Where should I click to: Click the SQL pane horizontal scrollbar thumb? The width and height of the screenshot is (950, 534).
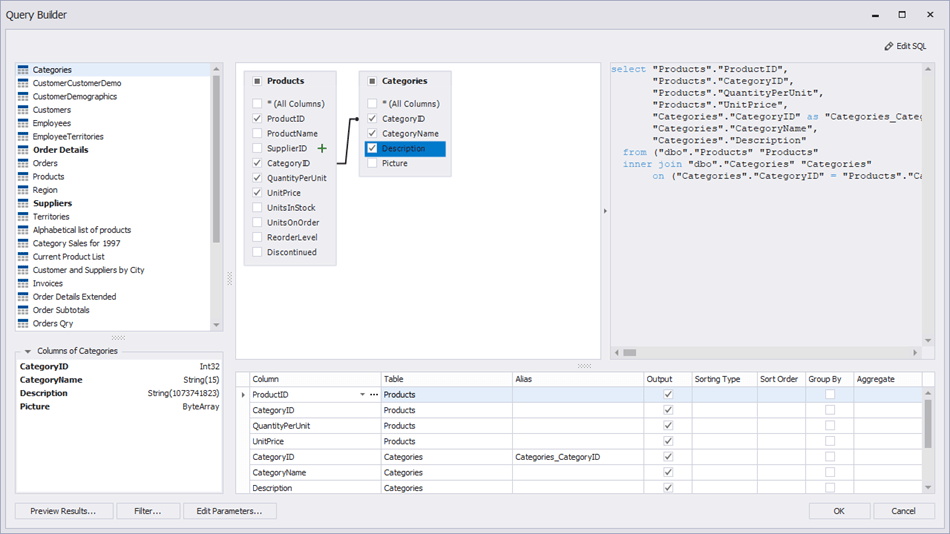coord(630,352)
